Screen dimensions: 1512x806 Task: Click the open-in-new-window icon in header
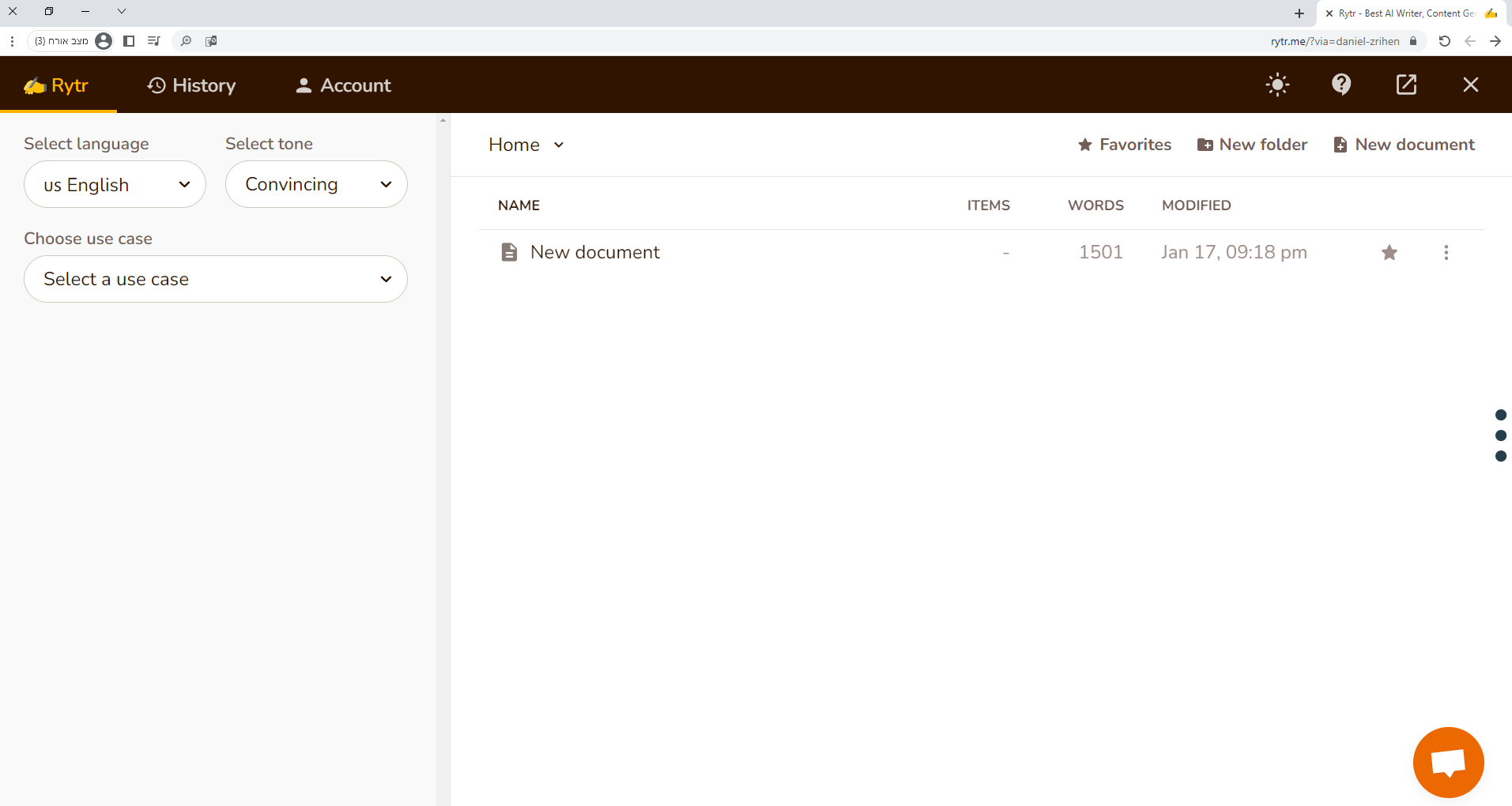(1406, 85)
